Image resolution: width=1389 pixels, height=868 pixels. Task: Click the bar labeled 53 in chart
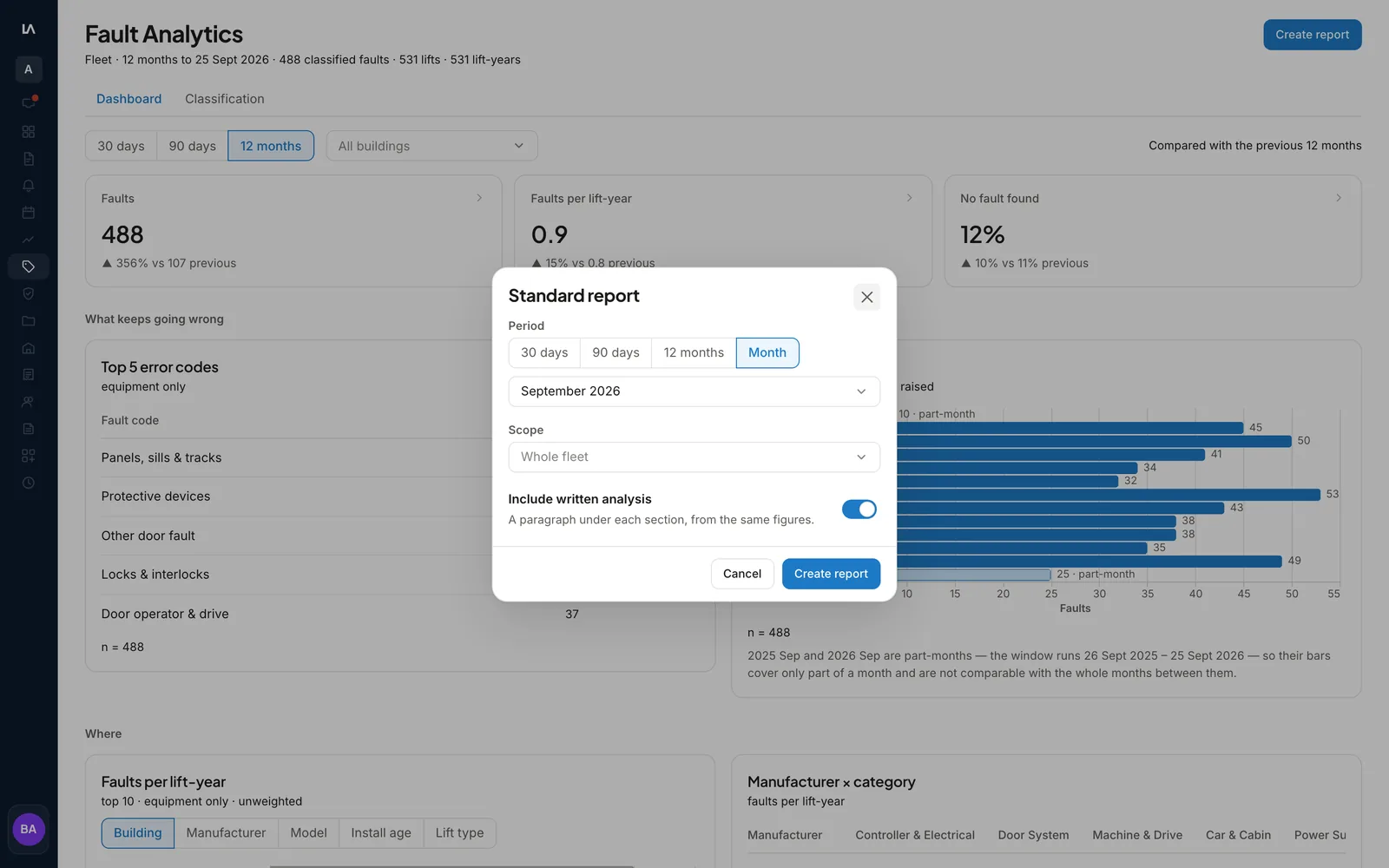(x=1109, y=495)
